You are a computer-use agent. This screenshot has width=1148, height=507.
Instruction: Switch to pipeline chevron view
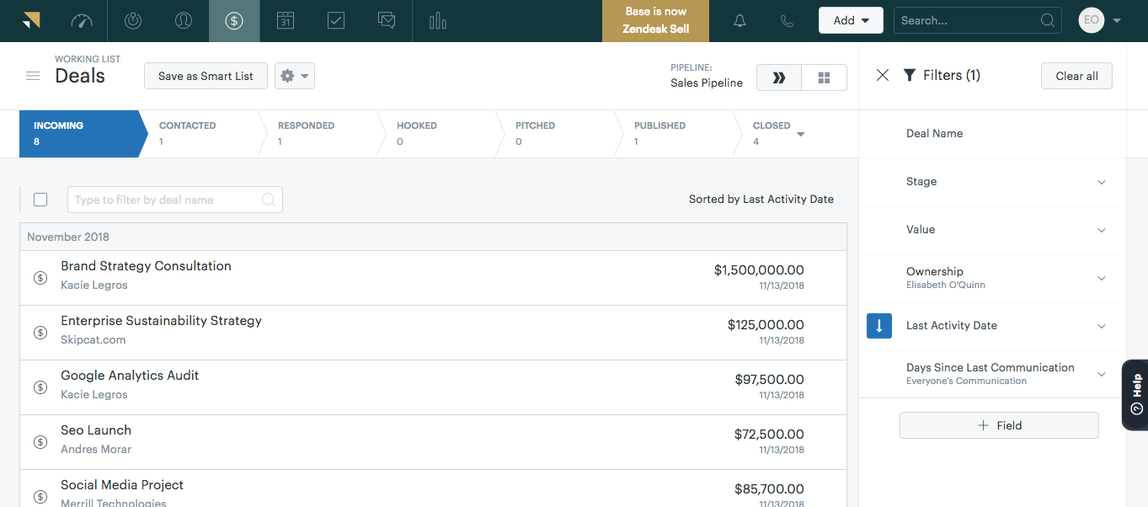pos(779,78)
